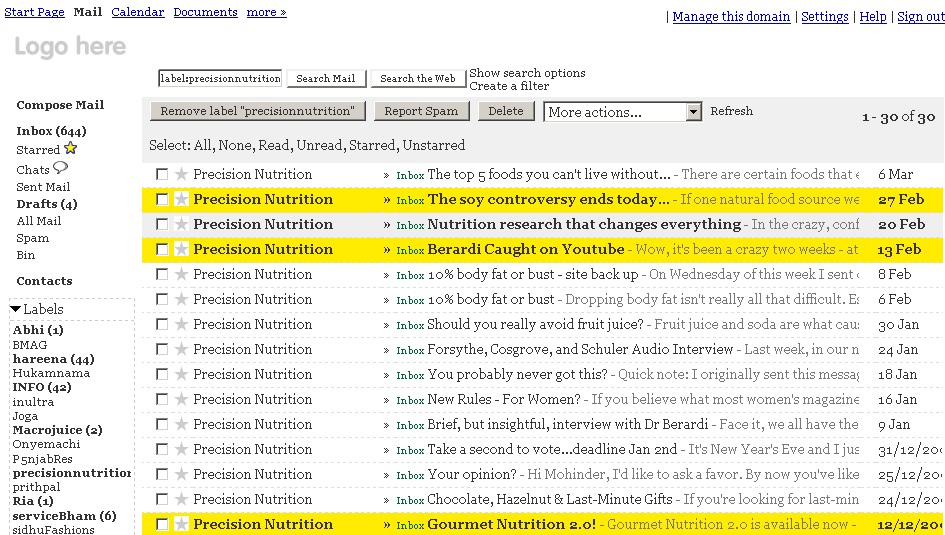
Task: Open the Contacts link
Action: 44,281
